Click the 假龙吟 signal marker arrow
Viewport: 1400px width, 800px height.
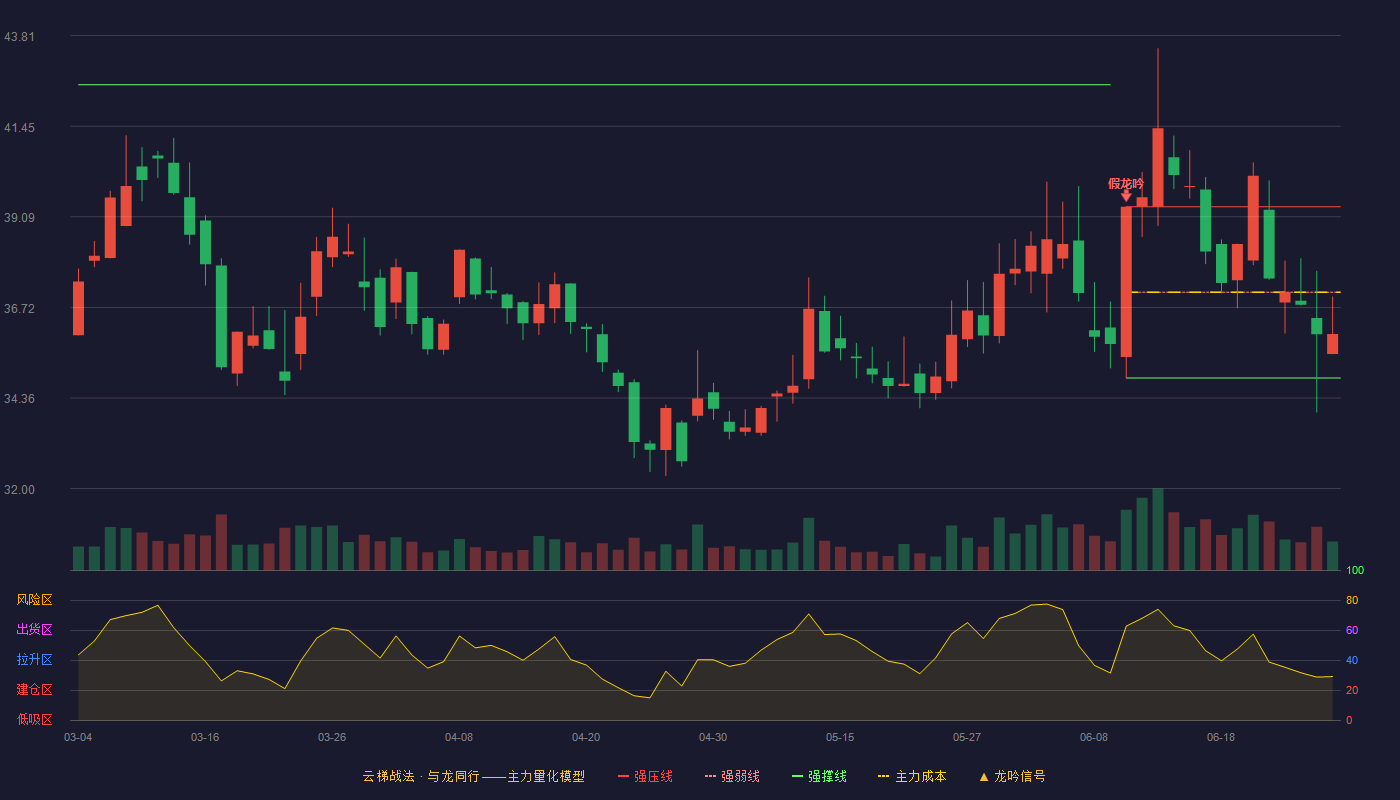[x=1126, y=195]
